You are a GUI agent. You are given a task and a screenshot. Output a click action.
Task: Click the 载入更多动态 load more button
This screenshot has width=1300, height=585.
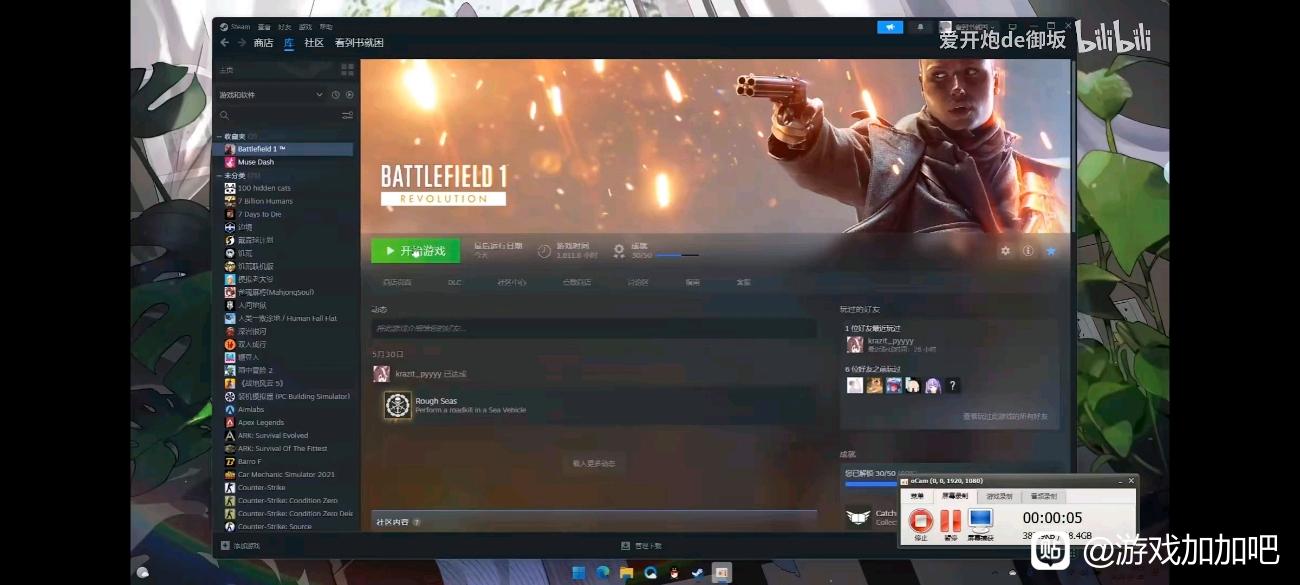coord(594,463)
